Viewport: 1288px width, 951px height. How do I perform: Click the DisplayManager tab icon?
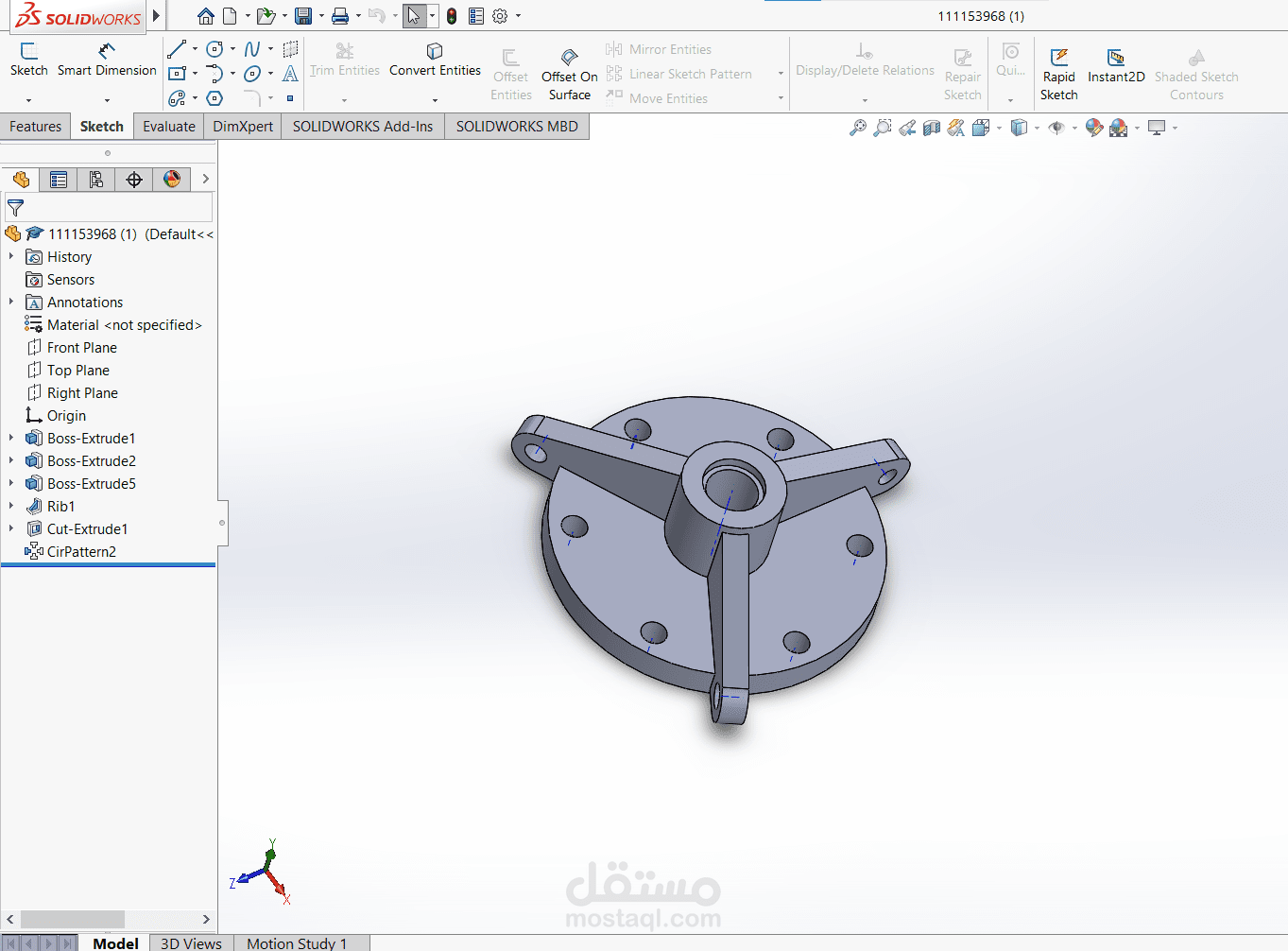coord(172,179)
